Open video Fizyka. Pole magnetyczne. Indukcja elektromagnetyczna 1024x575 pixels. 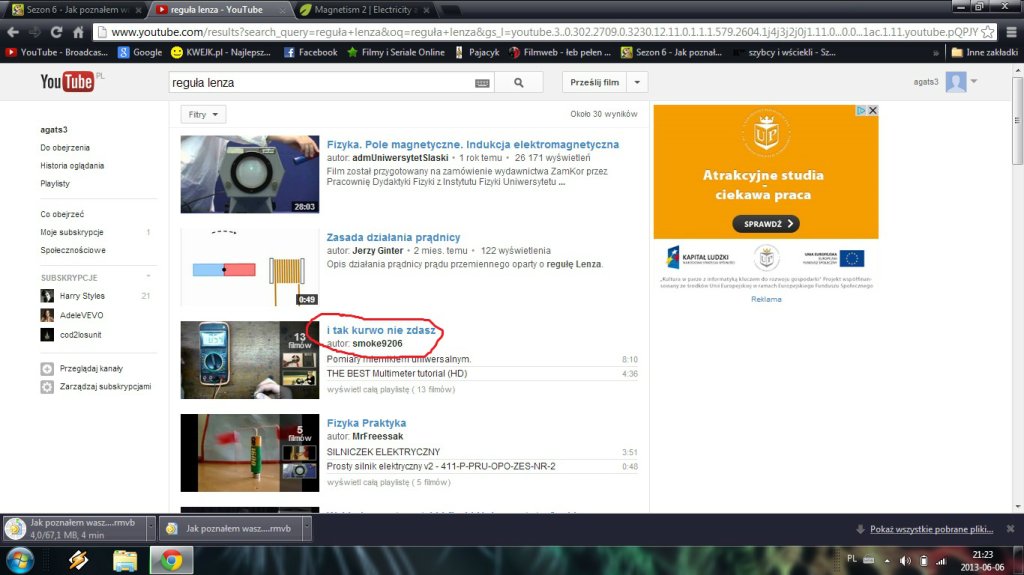[473, 144]
